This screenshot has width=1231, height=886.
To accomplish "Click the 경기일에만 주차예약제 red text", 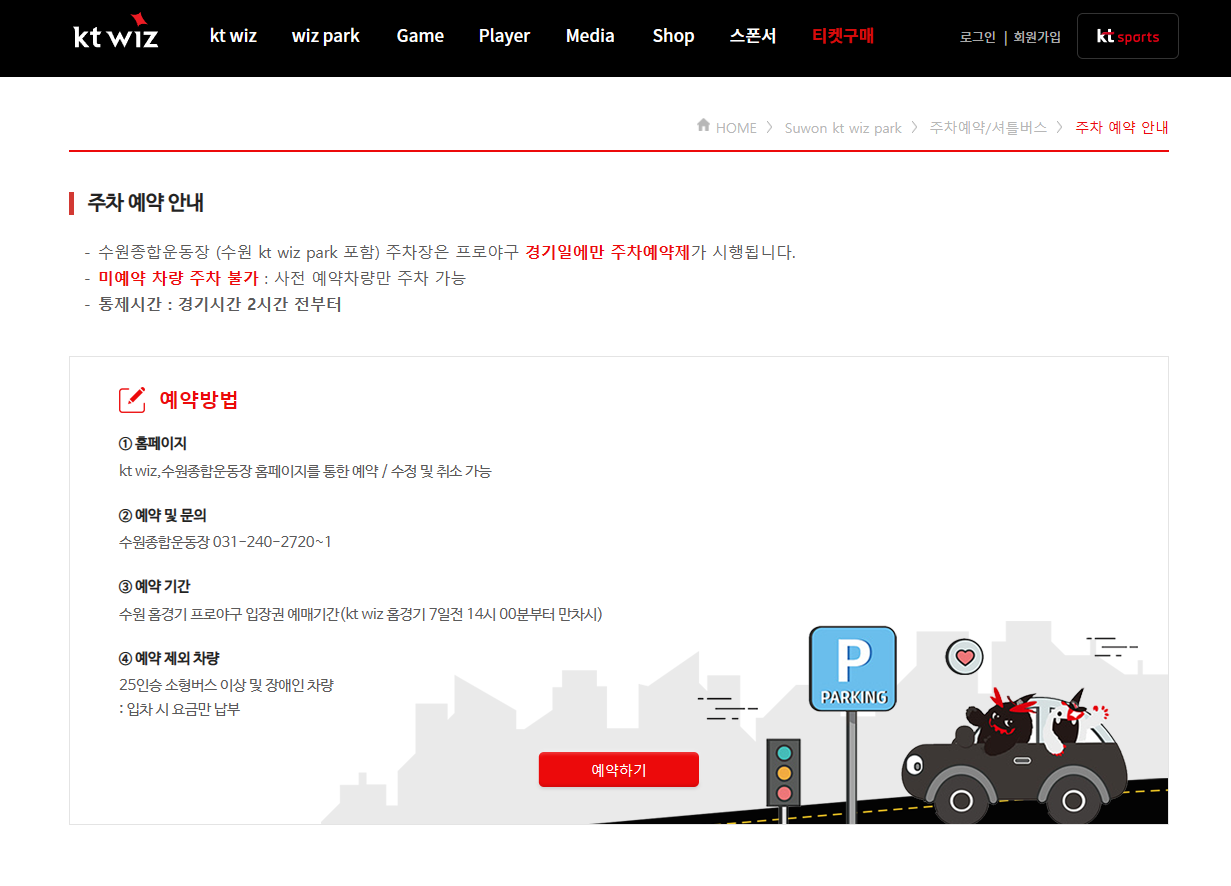I will [608, 252].
